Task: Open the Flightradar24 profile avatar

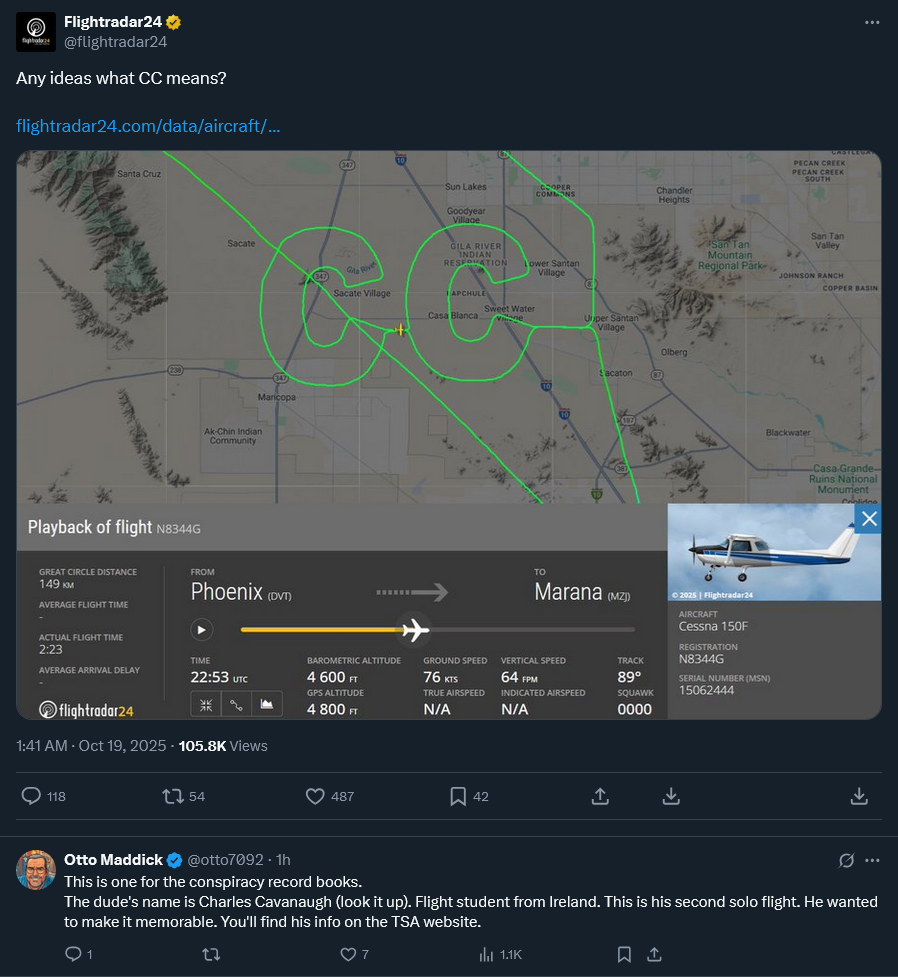Action: pos(36,32)
